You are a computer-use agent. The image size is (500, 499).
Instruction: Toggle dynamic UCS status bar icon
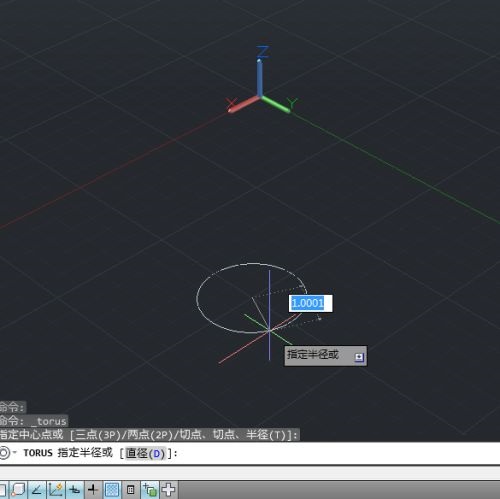coord(55,489)
